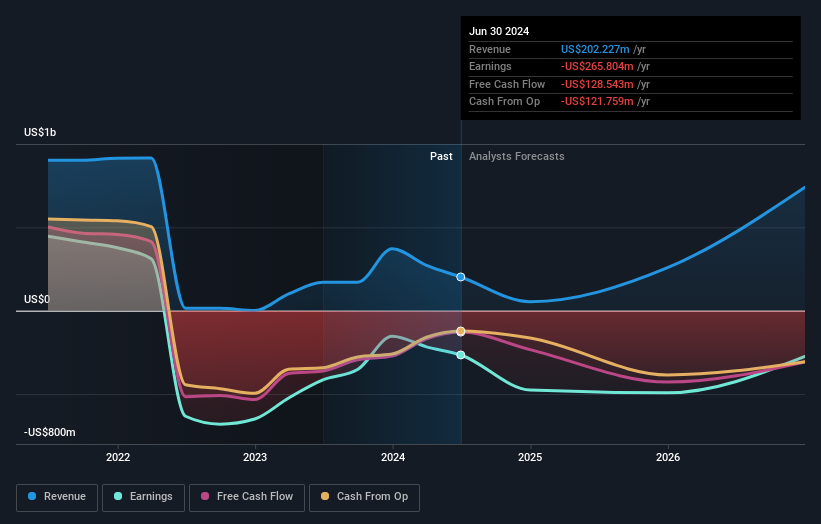821x524 pixels.
Task: Toggle the Free Cash Flow legend button
Action: pos(247,497)
